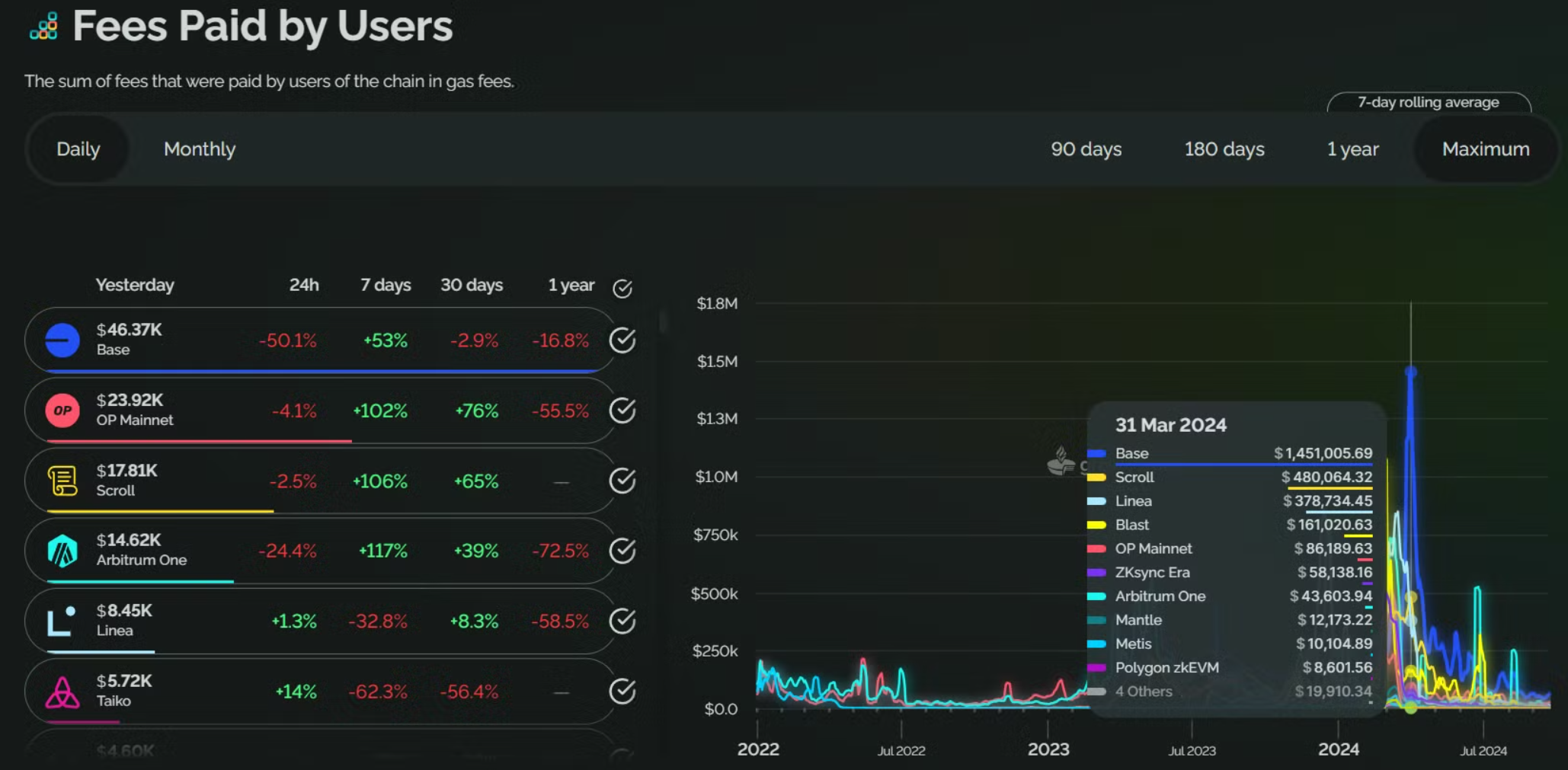Click Linea $378,734.45 tooltip value
Viewport: 1568px width, 770px height.
1328,500
